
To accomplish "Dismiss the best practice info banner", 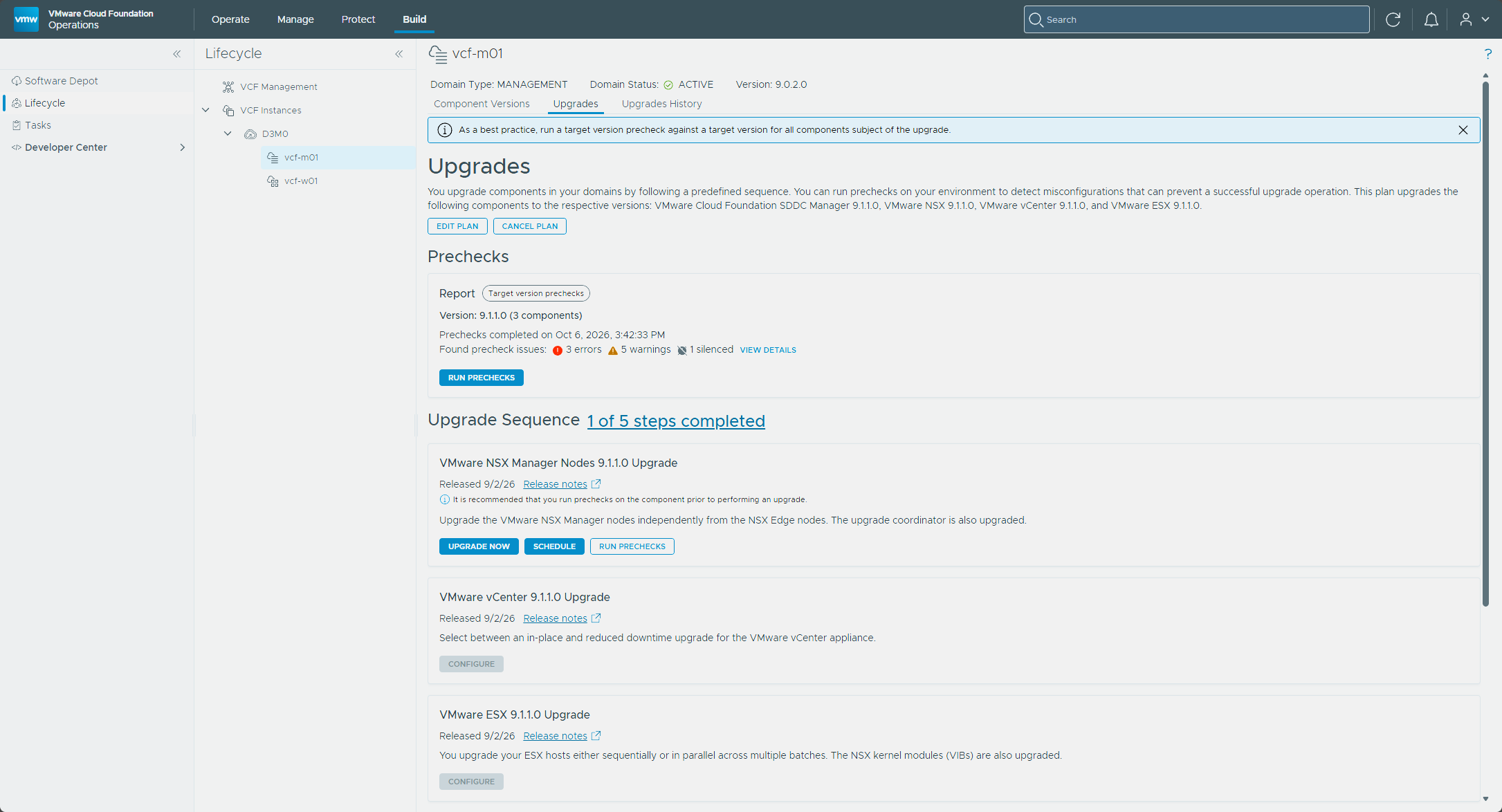I will (x=1463, y=130).
